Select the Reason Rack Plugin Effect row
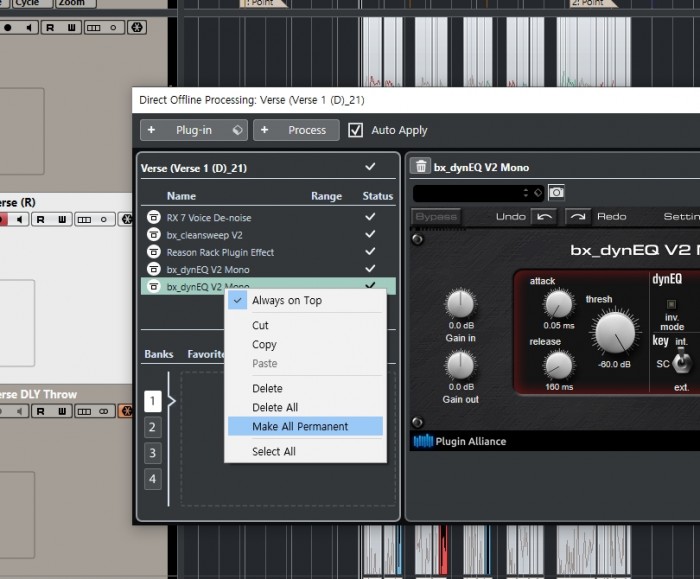Viewport: 700px width, 579px height. 268,252
